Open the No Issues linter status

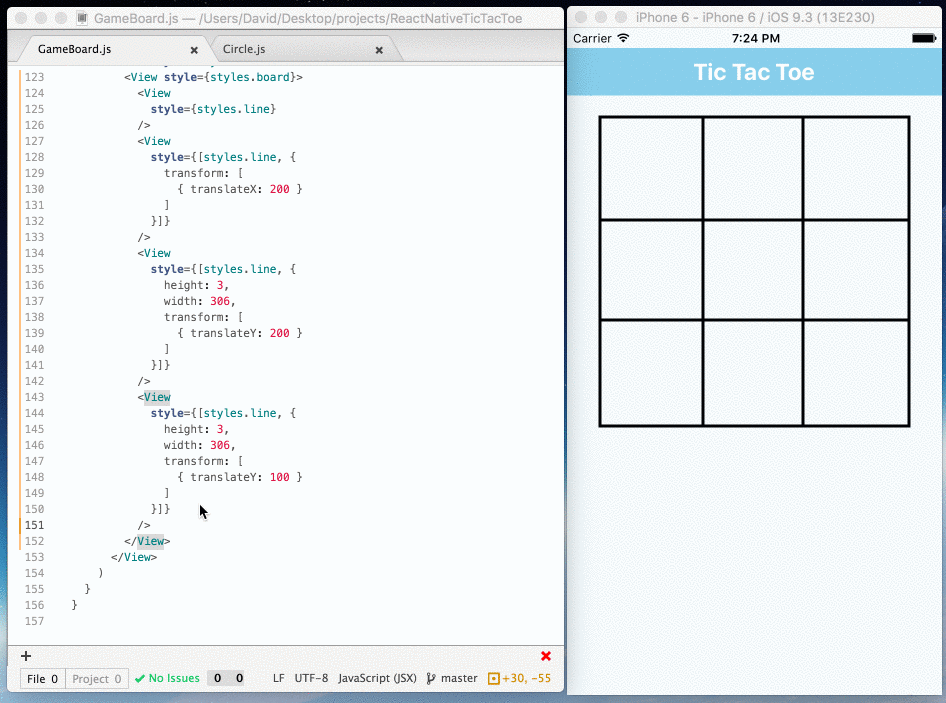tap(167, 678)
